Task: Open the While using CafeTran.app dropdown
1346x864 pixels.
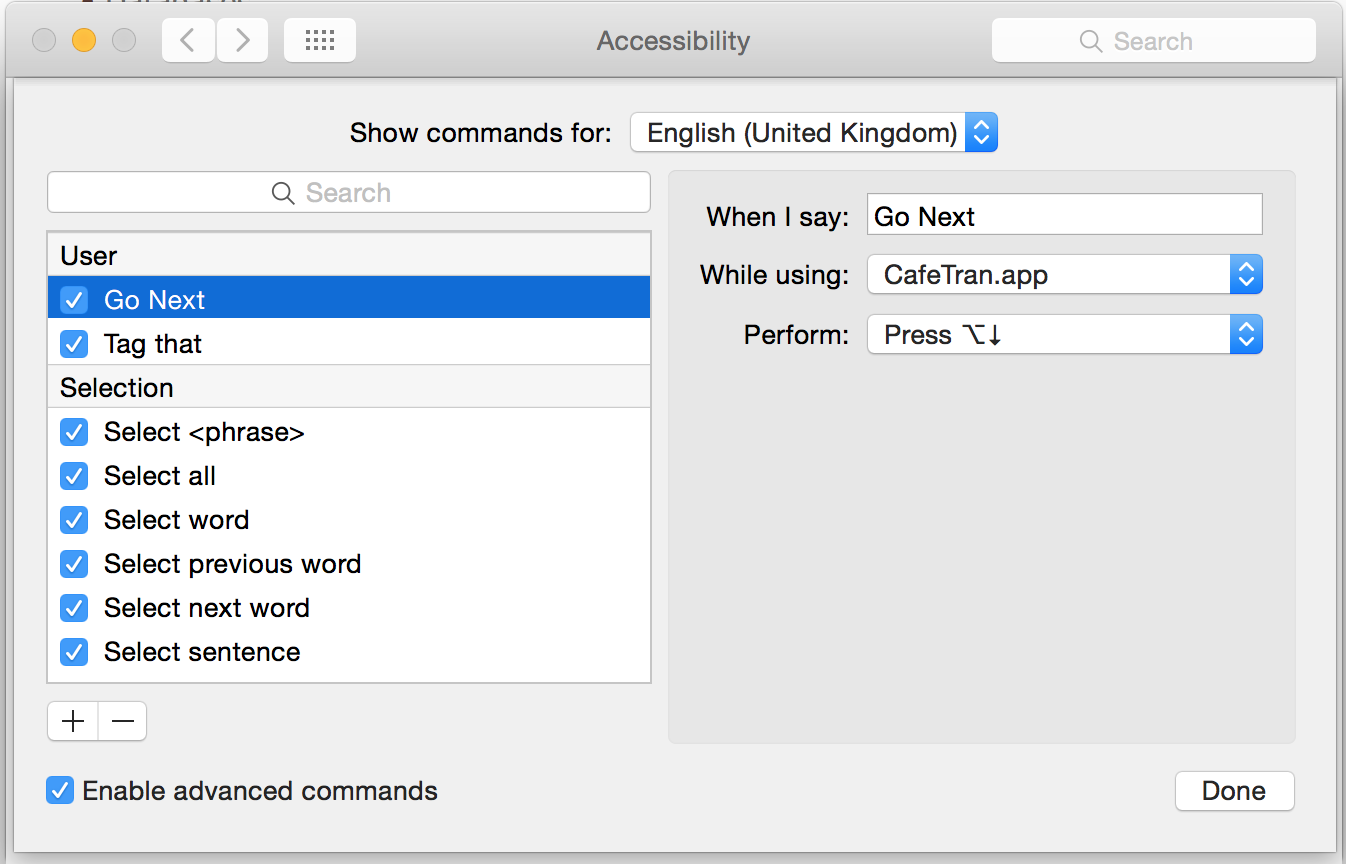Action: [1064, 275]
